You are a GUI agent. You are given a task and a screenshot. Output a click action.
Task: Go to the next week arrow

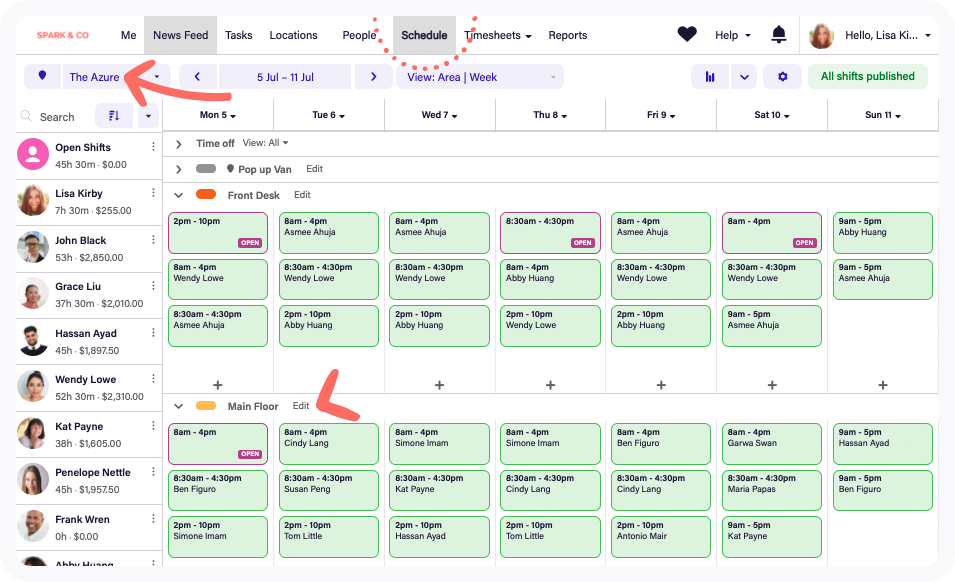pyautogui.click(x=373, y=77)
